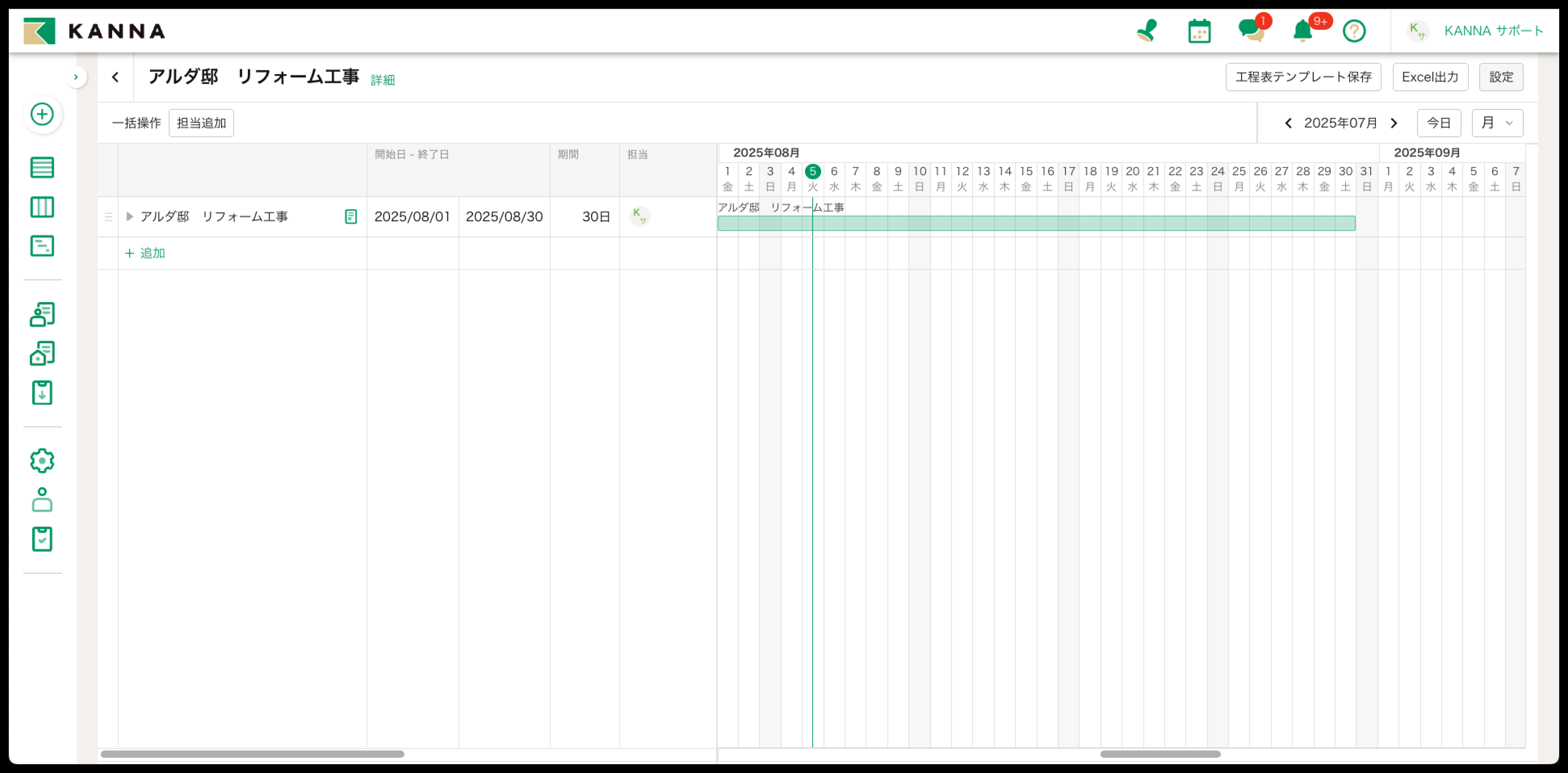Expand the アルダ邸 リフォーム工事 row triangle
Viewport: 1568px width, 773px height.
(130, 217)
